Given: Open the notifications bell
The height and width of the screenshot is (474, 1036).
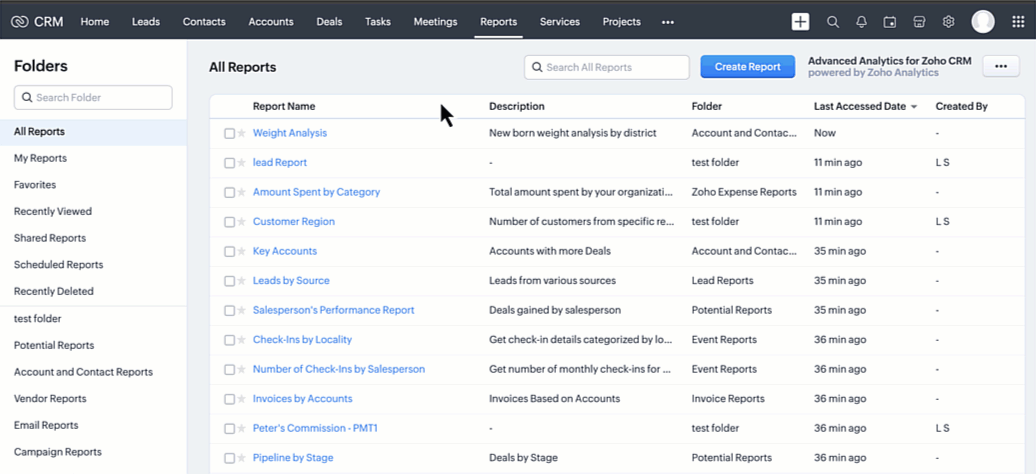Looking at the screenshot, I should click(861, 22).
